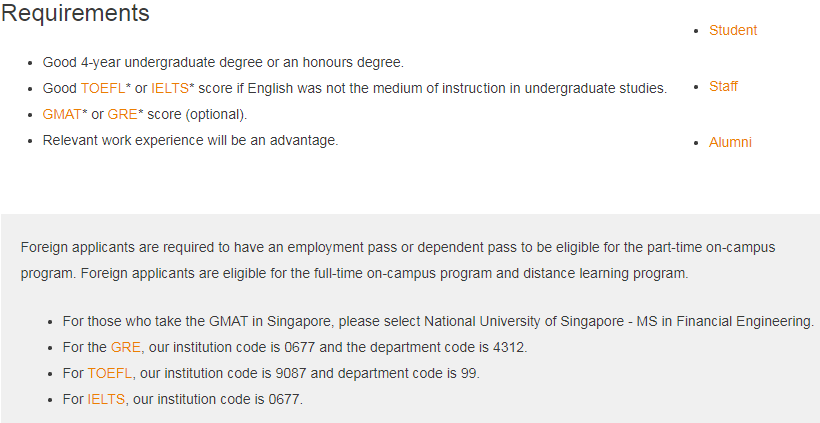Click the relevant work experience bullet text
Screen dimensions: 820x423
tap(190, 141)
